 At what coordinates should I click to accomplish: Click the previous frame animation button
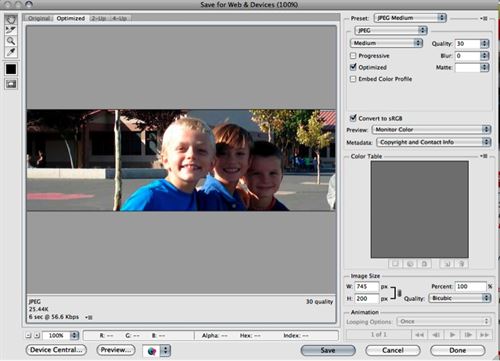[x=436, y=335]
